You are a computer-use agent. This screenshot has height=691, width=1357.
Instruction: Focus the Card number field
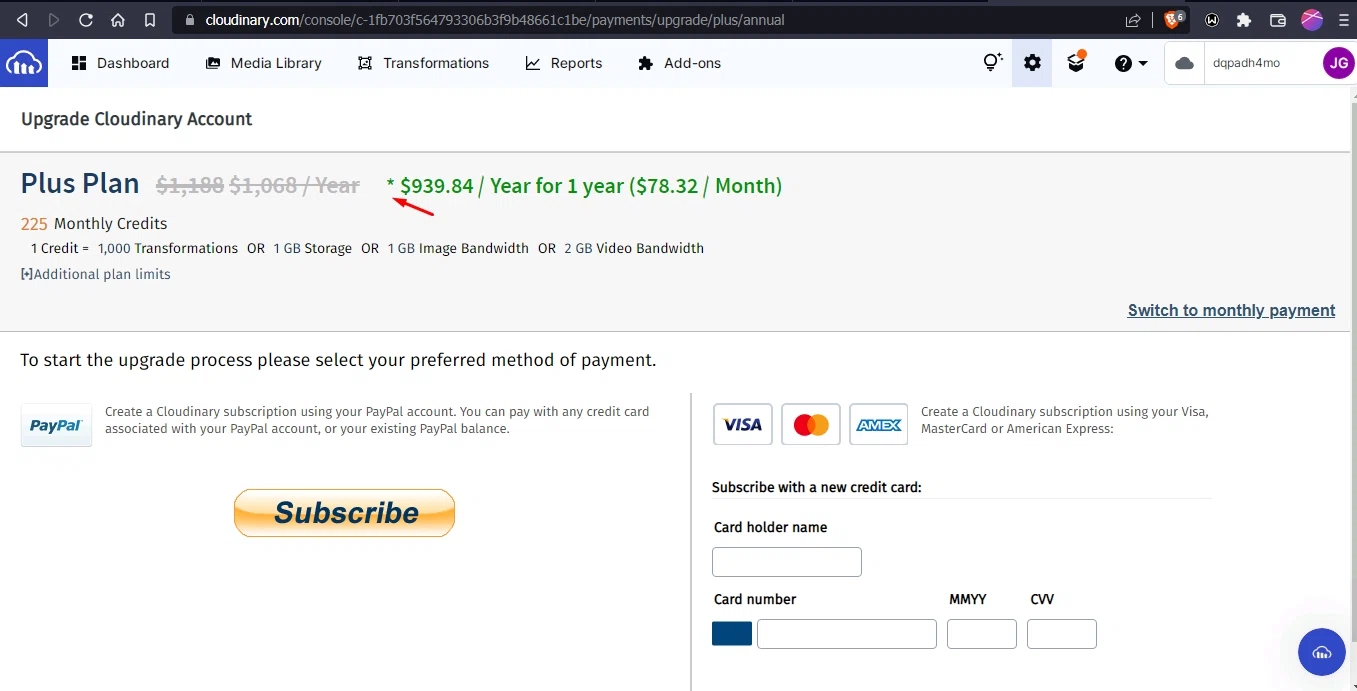tap(846, 634)
